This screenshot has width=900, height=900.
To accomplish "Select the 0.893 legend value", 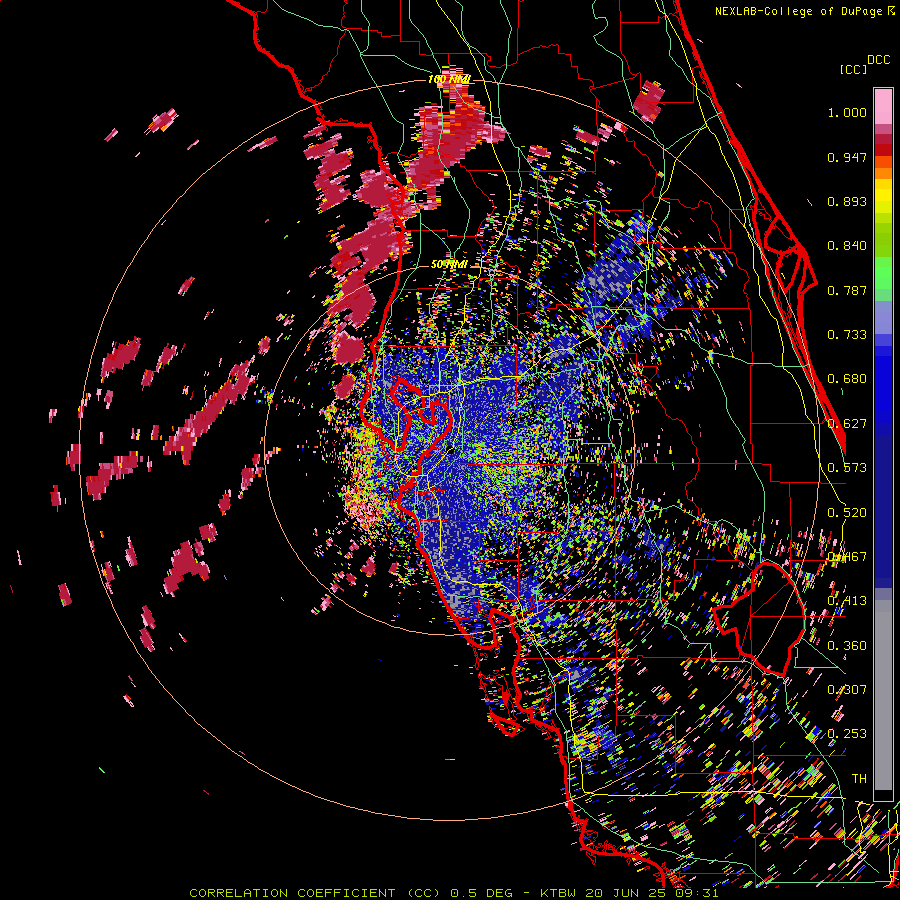I will click(847, 201).
